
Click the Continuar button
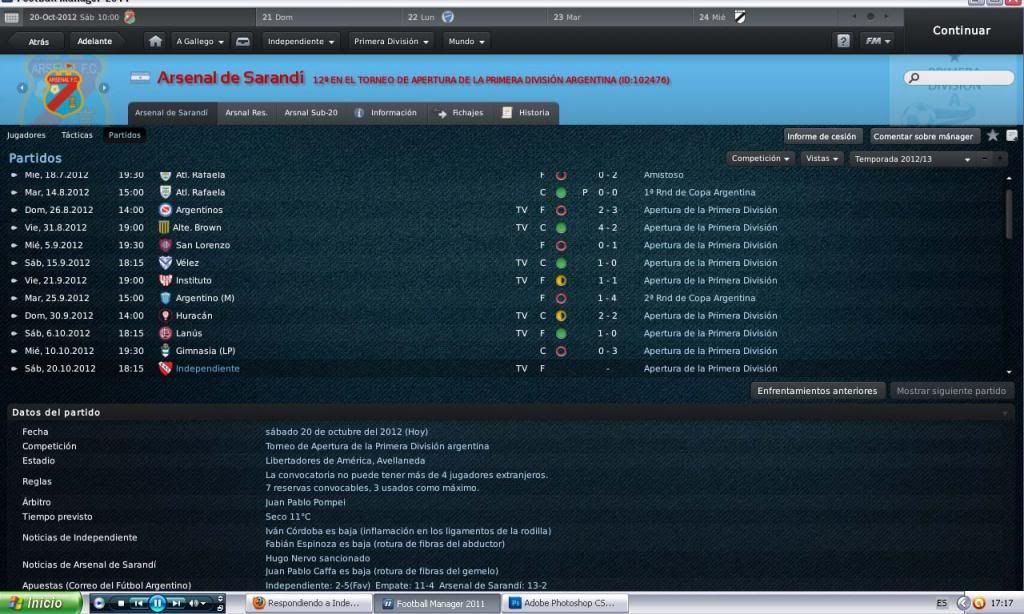tap(961, 31)
